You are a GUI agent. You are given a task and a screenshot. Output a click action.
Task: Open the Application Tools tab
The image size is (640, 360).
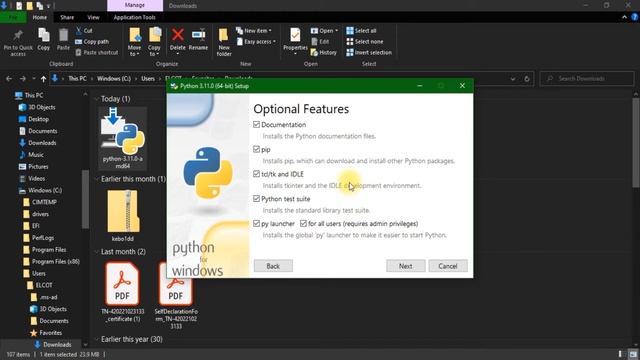135,18
